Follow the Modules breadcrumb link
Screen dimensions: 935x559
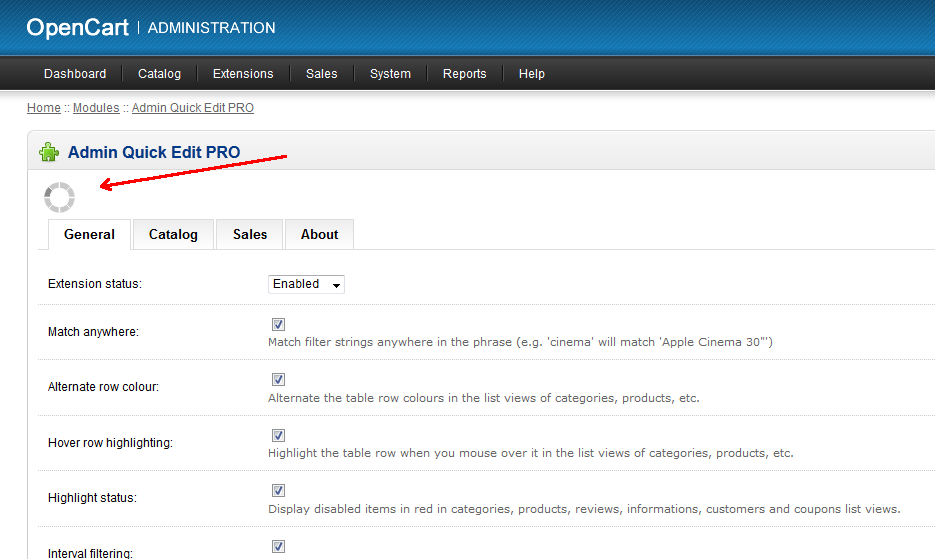(96, 107)
